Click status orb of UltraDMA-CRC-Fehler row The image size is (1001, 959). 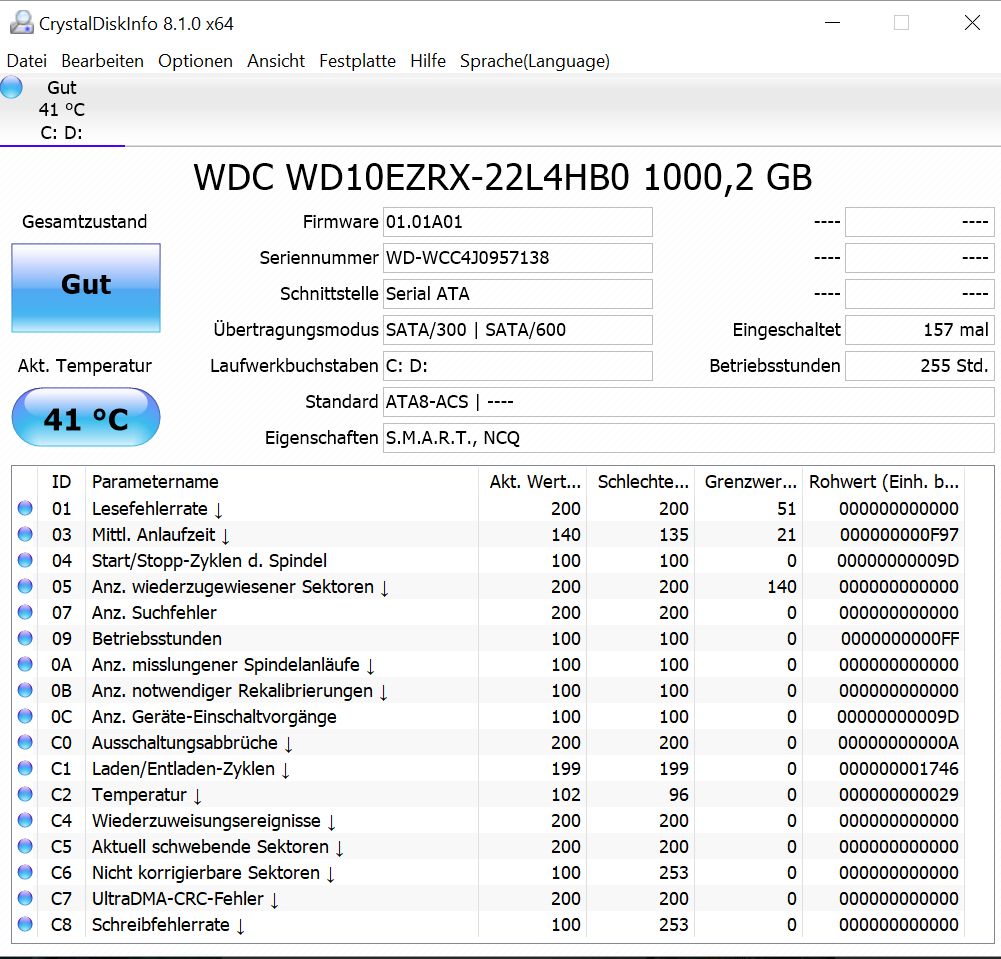pos(25,898)
